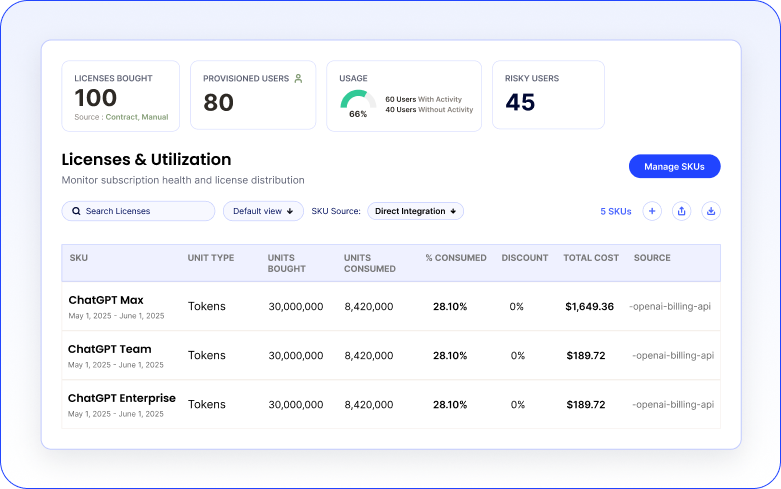Click 40 Users Without Activity text
The image size is (781, 489).
click(429, 110)
